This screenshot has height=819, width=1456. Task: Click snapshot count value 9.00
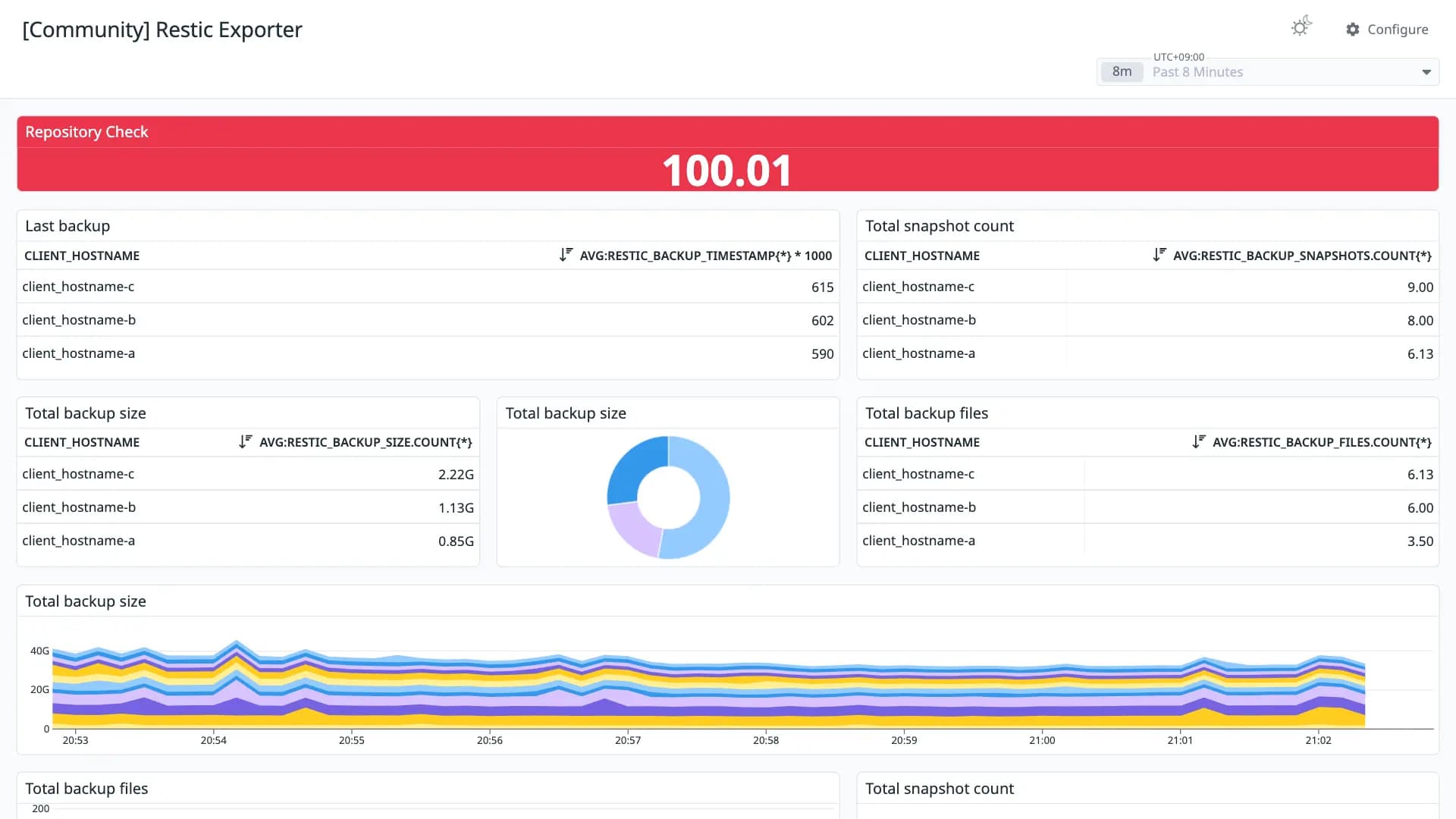click(1420, 287)
